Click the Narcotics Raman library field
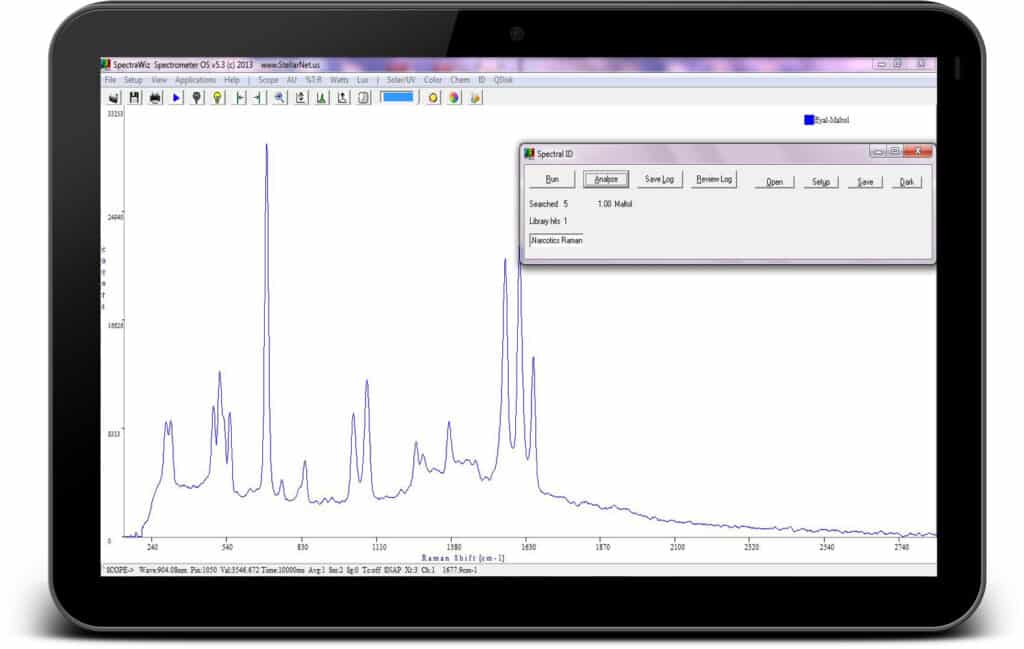This screenshot has width=1024, height=649. (556, 240)
